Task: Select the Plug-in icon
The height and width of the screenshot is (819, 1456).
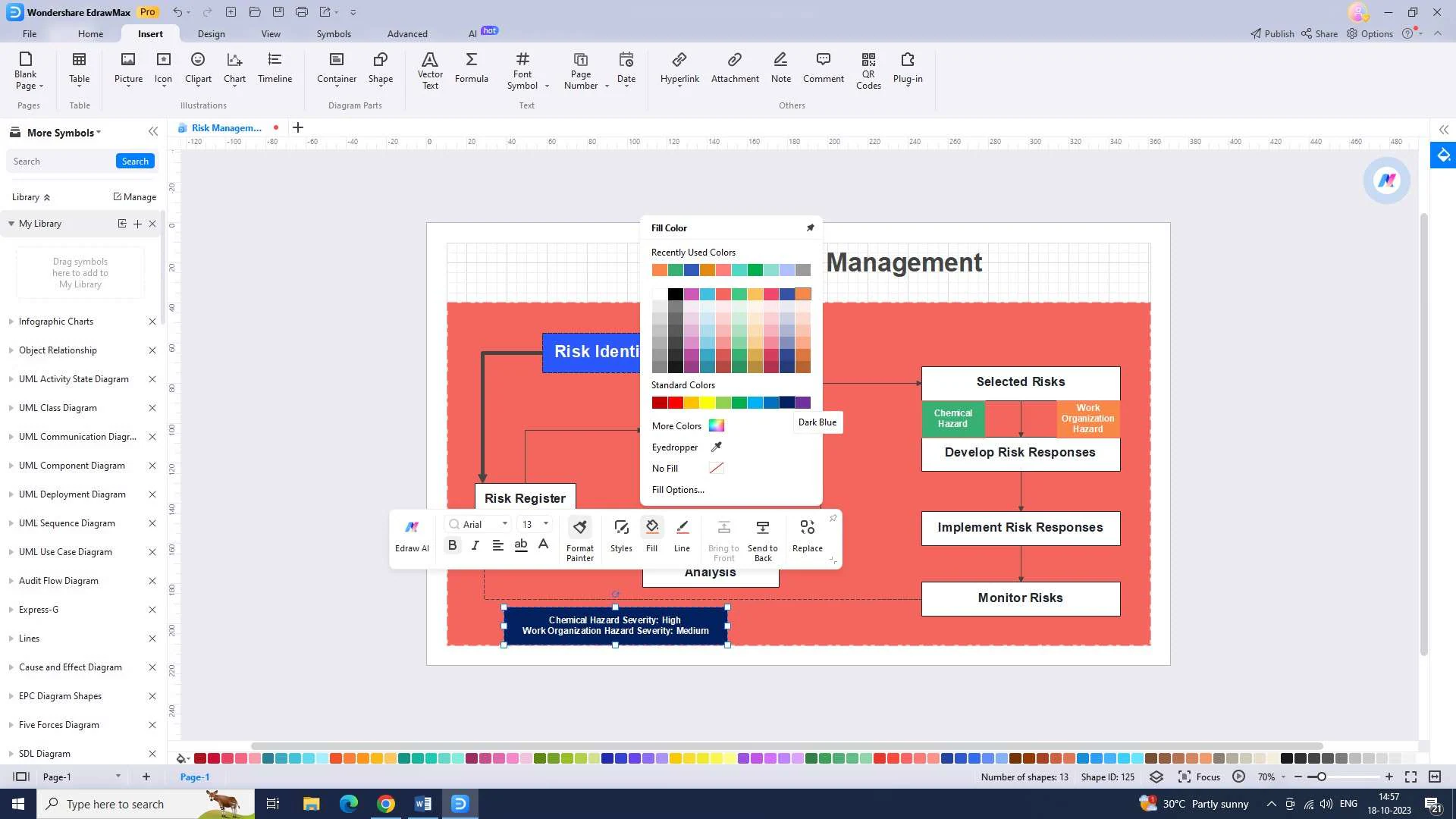Action: (x=908, y=66)
